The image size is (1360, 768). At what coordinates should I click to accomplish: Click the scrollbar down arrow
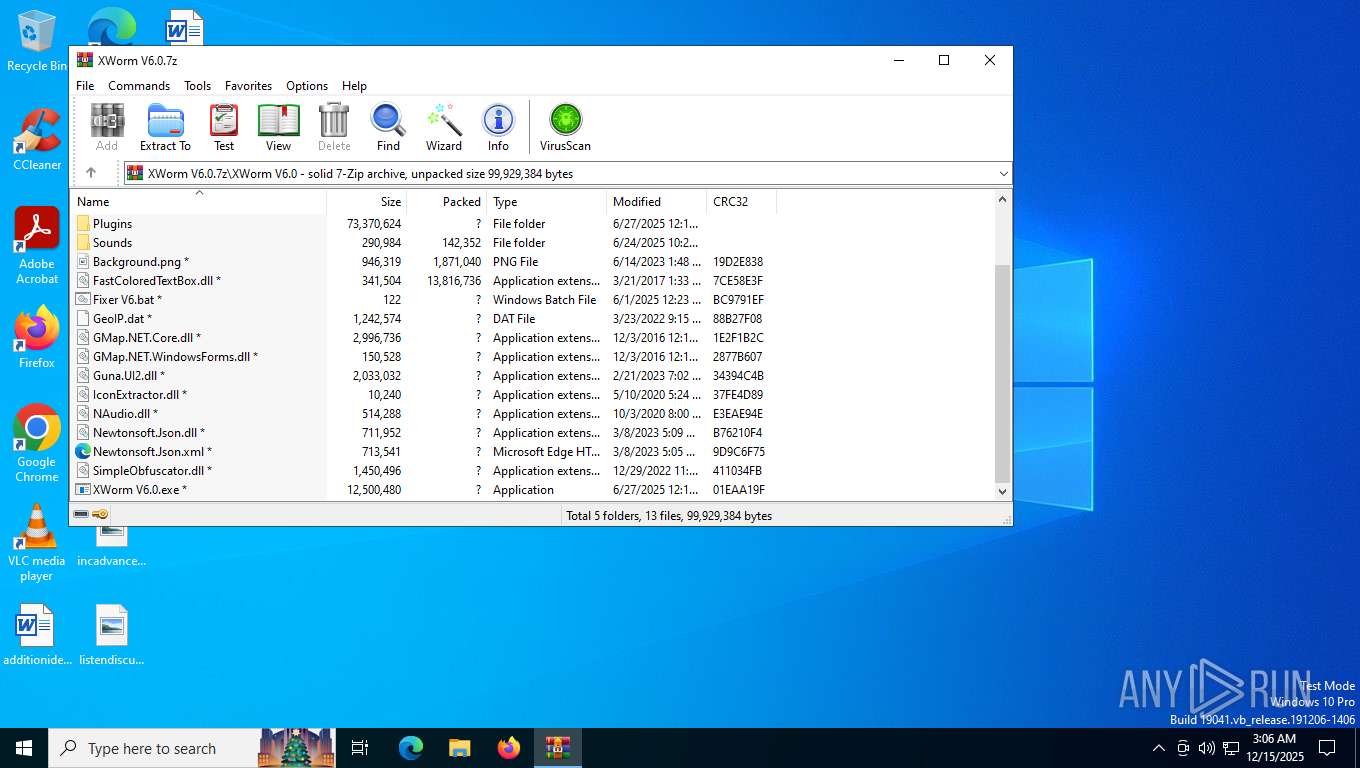click(1003, 492)
